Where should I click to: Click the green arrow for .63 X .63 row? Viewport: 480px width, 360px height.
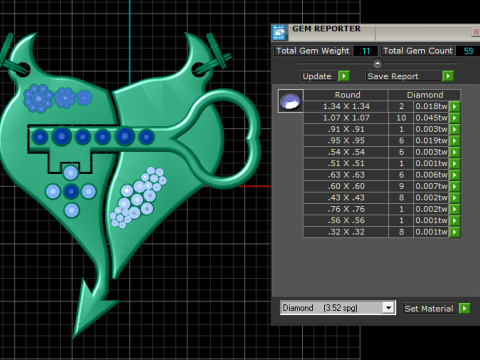point(454,175)
